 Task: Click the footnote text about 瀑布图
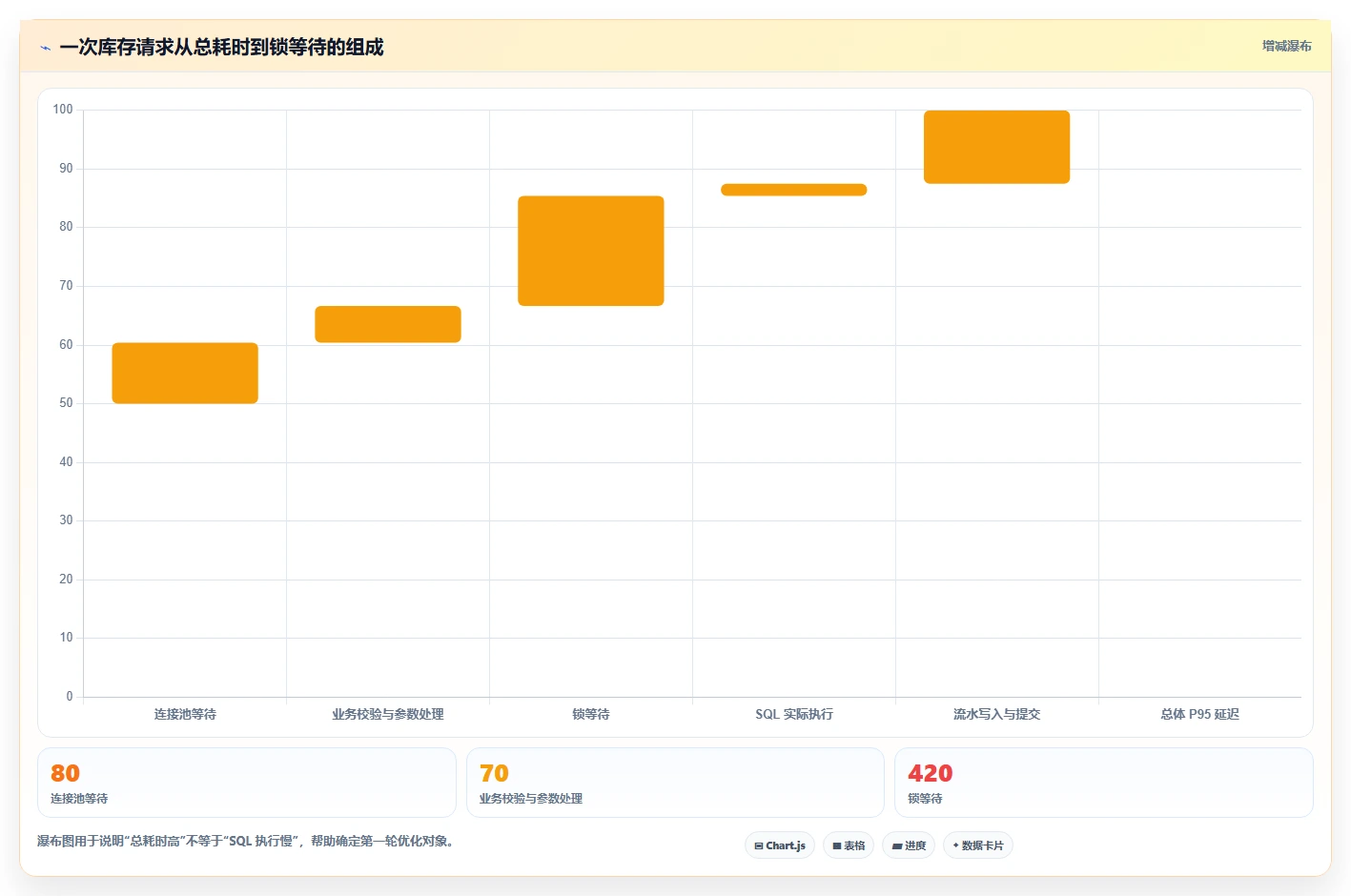pyautogui.click(x=245, y=841)
